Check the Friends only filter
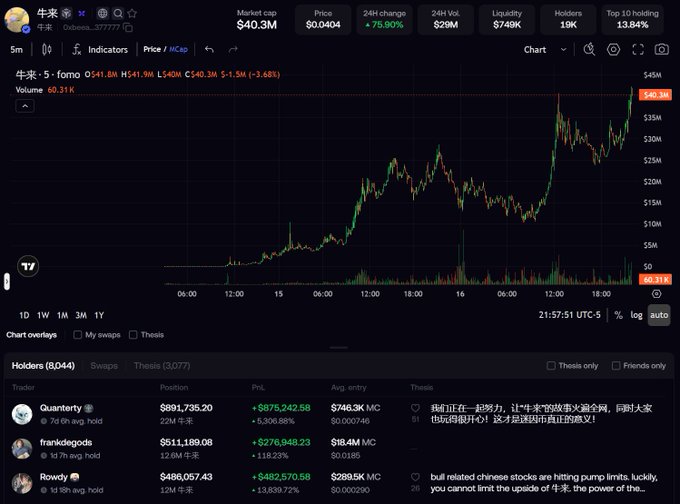 [616, 366]
